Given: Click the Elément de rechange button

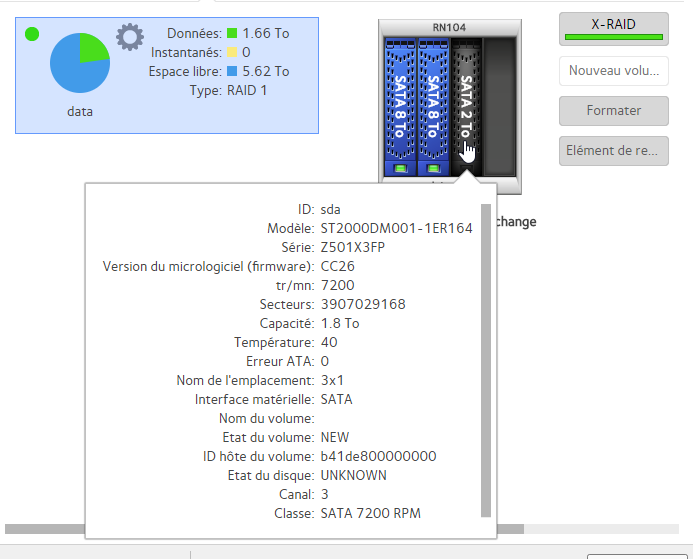Looking at the screenshot, I should click(613, 151).
